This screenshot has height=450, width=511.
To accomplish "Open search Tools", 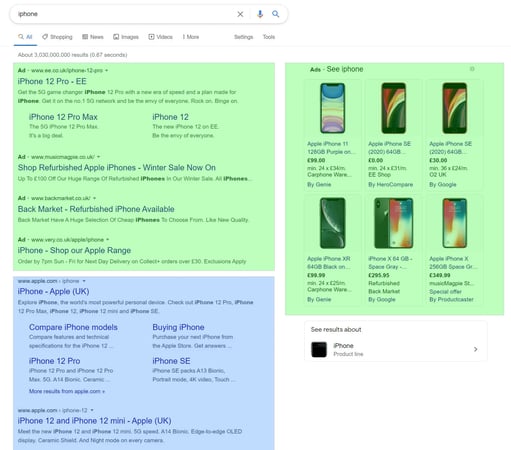I will 269,37.
